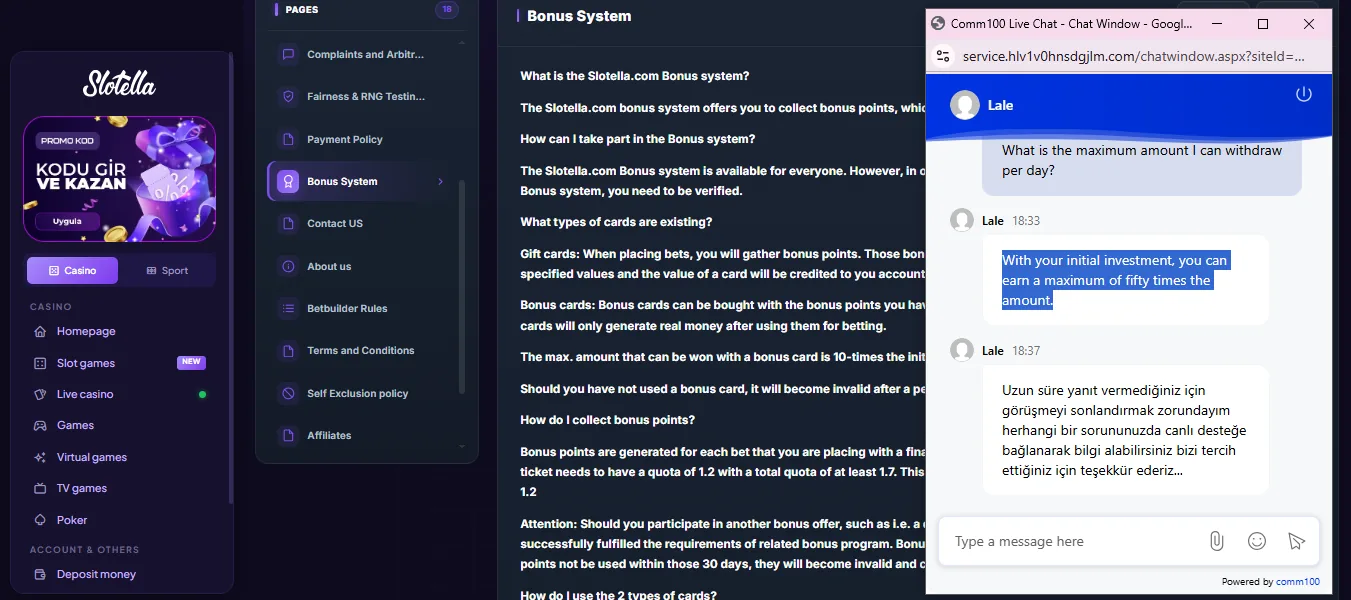Image resolution: width=1351 pixels, height=600 pixels.
Task: Send the chat message with arrow icon
Action: point(1297,541)
